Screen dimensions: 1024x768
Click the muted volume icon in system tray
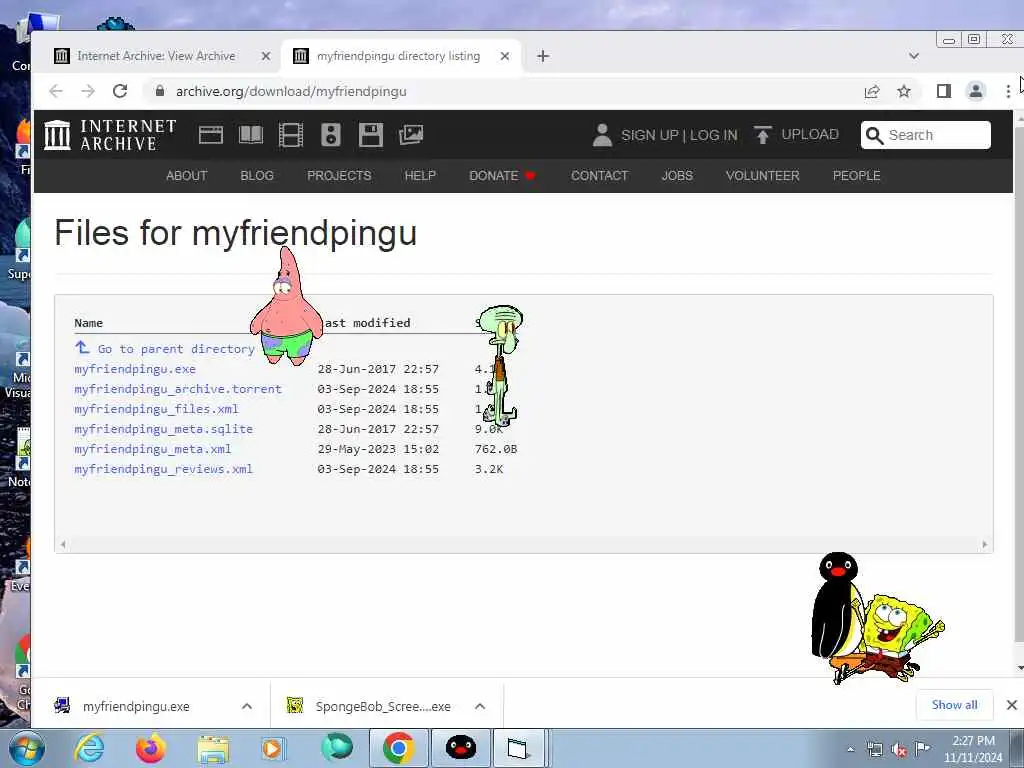click(899, 750)
